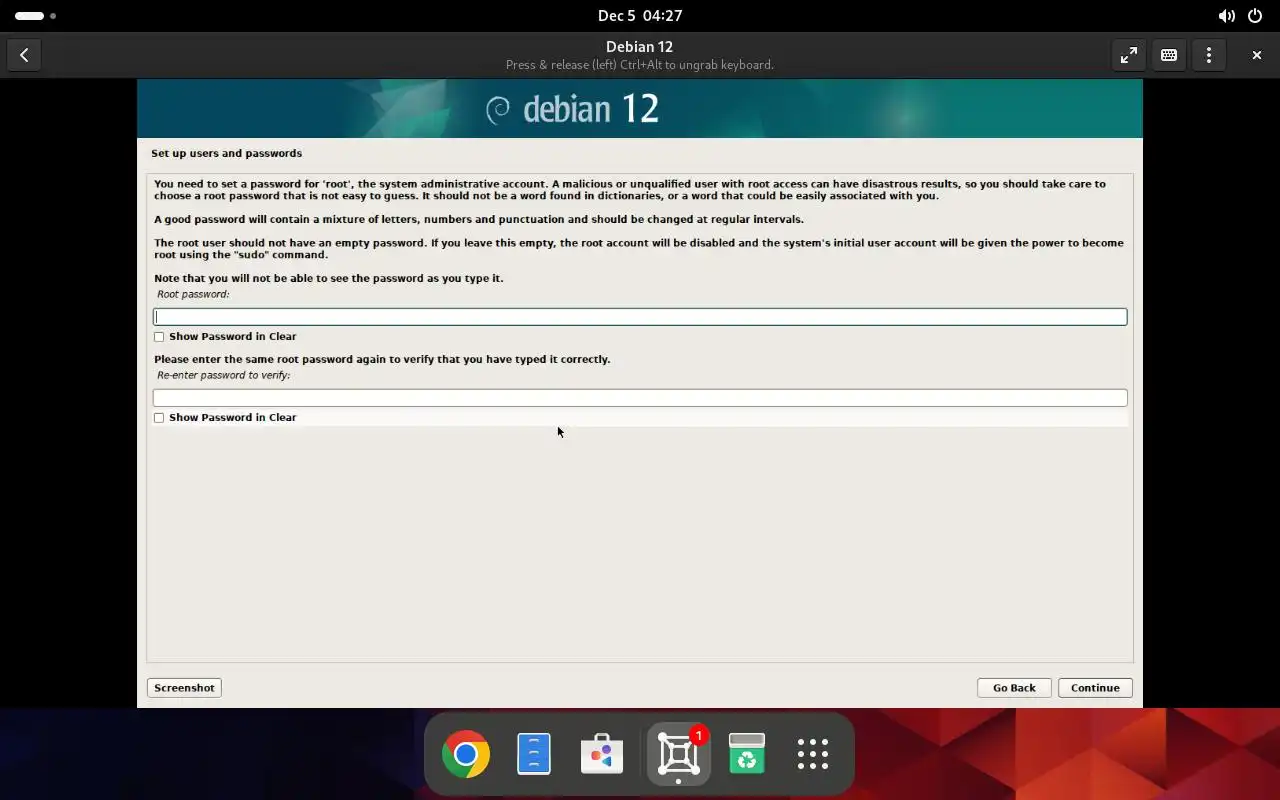The image size is (1280, 800).
Task: Focus the Root password field
Action: click(x=640, y=317)
